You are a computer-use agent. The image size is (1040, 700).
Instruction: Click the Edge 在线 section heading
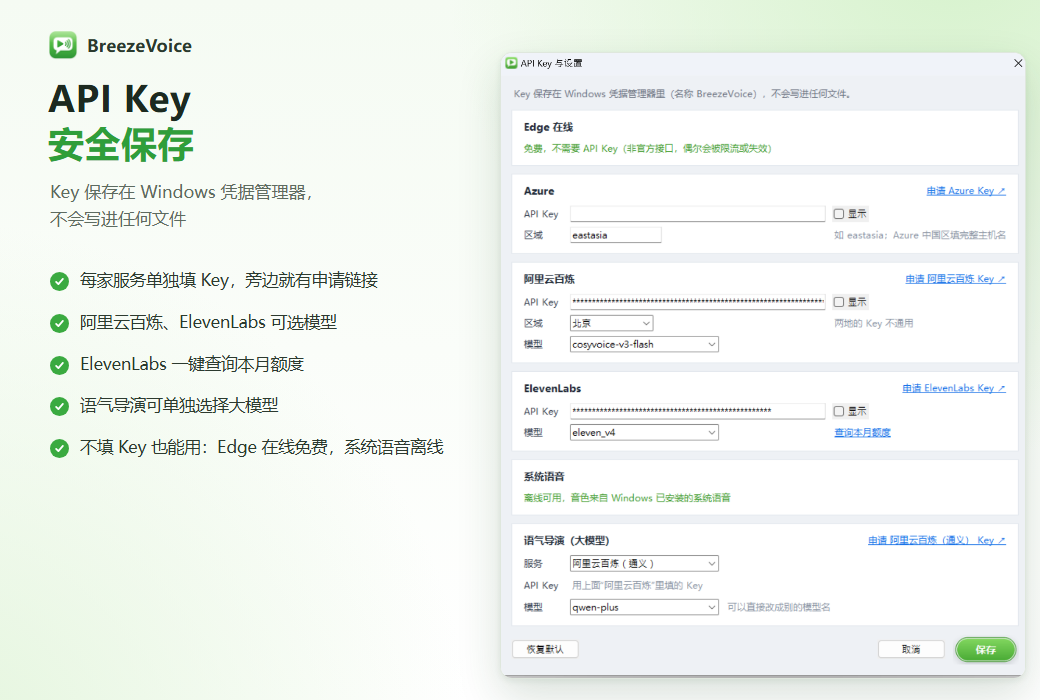(548, 127)
